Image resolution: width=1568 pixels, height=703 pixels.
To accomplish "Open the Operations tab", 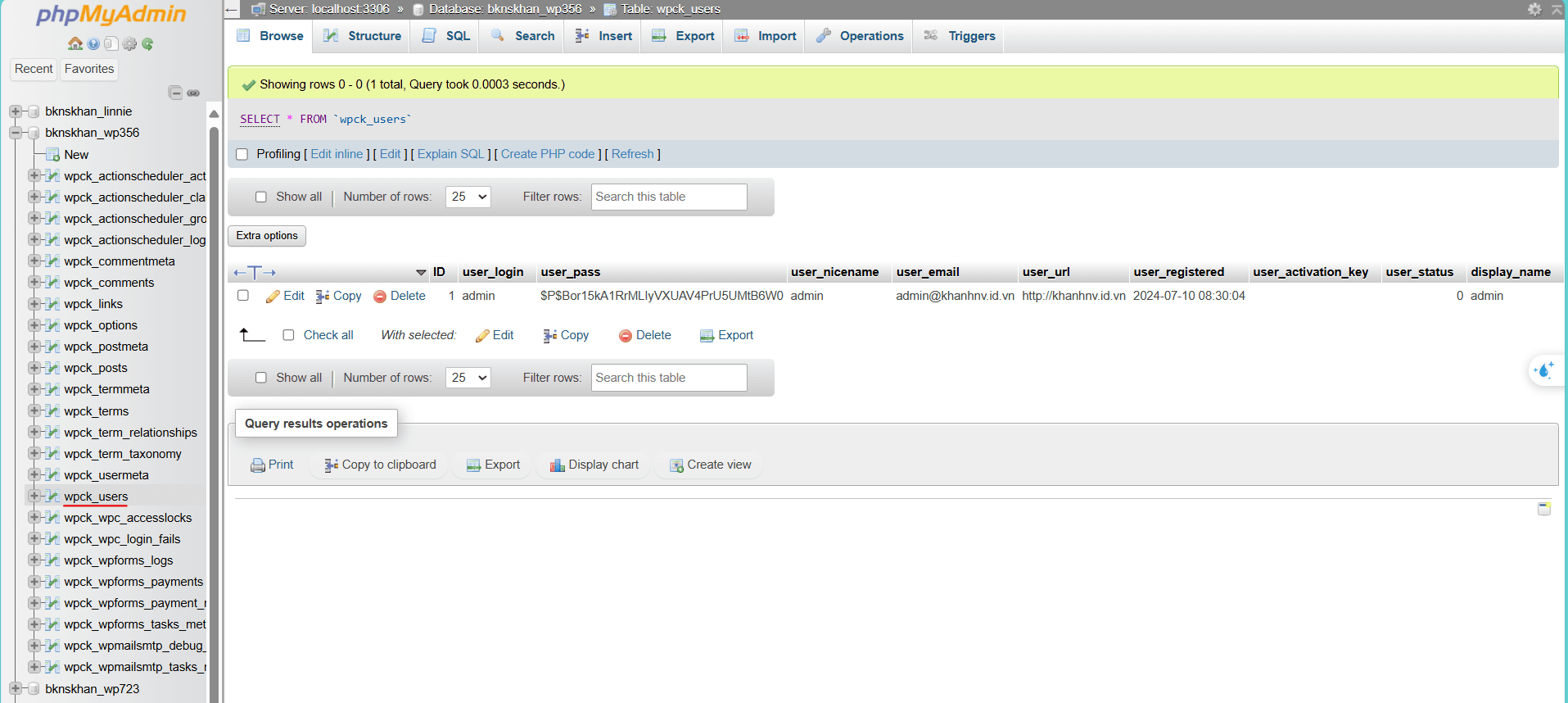I will (860, 36).
